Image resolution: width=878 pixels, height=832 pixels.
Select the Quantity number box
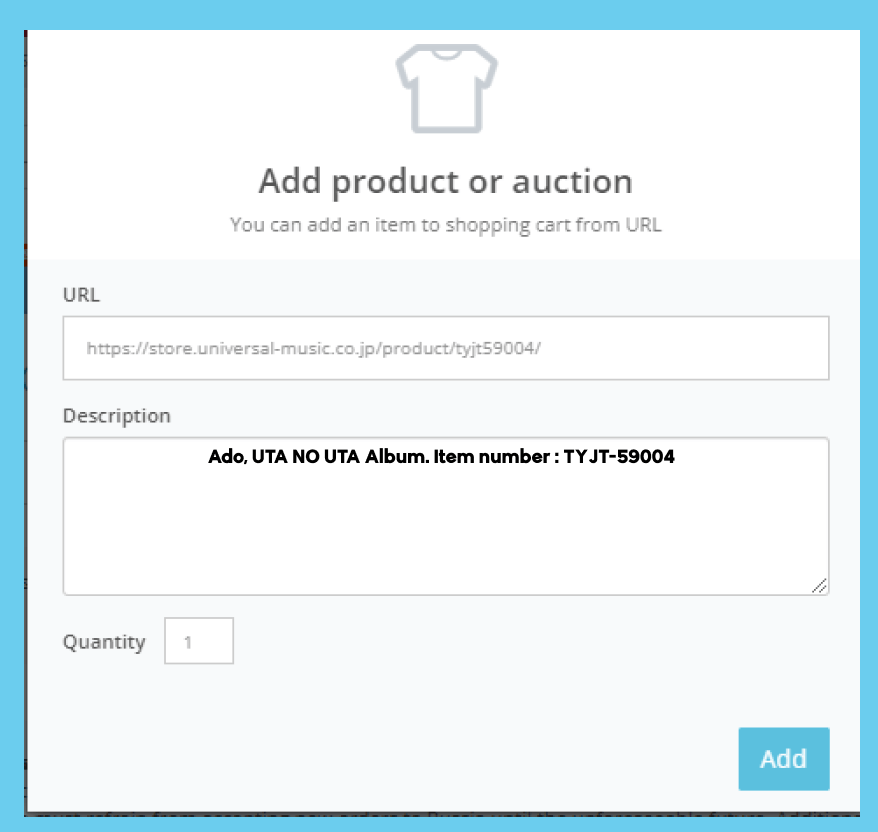pyautogui.click(x=199, y=641)
